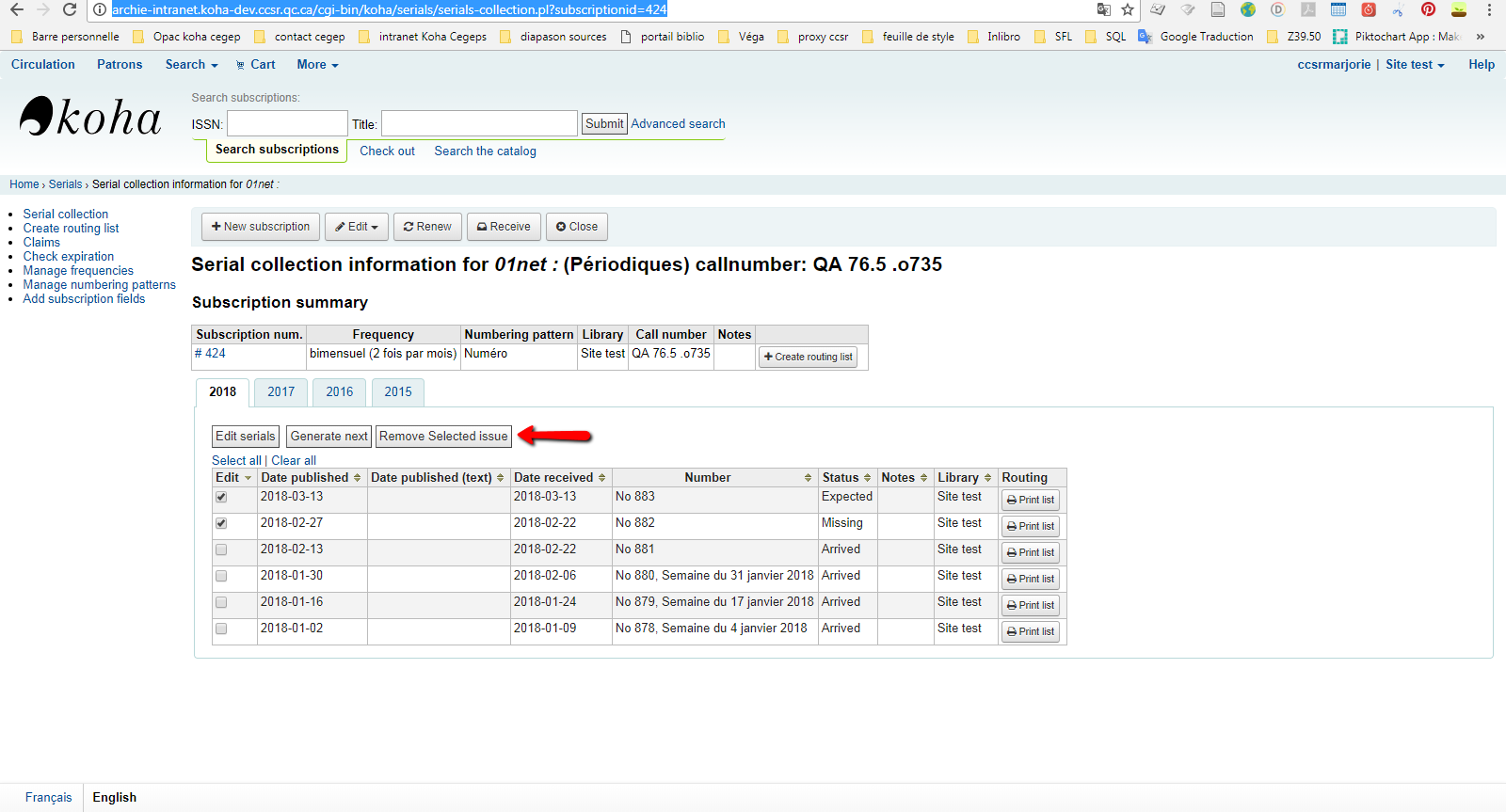
Task: Print routing list for No 878
Action: 1030,631
